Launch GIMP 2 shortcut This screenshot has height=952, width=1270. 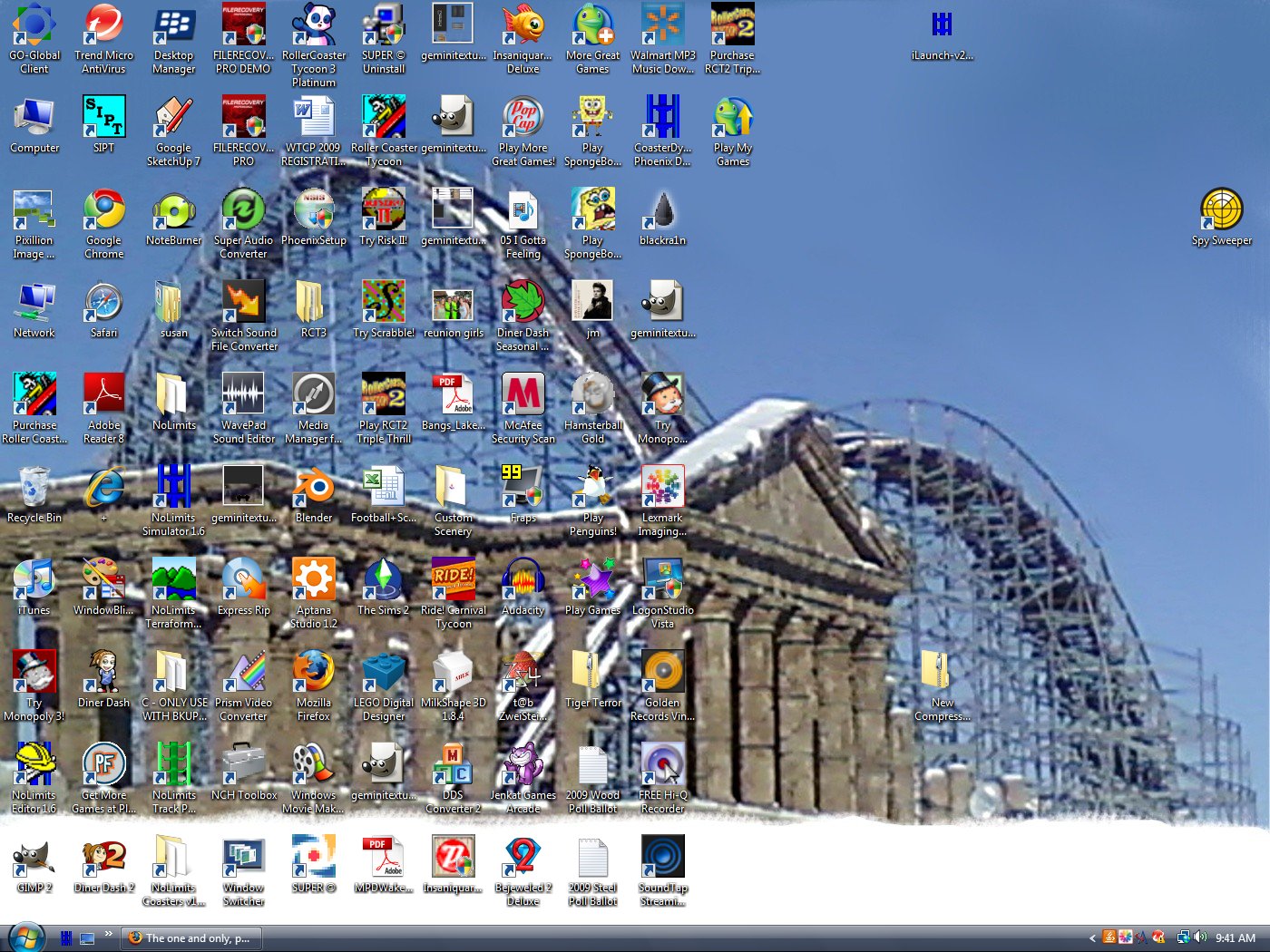(x=34, y=864)
